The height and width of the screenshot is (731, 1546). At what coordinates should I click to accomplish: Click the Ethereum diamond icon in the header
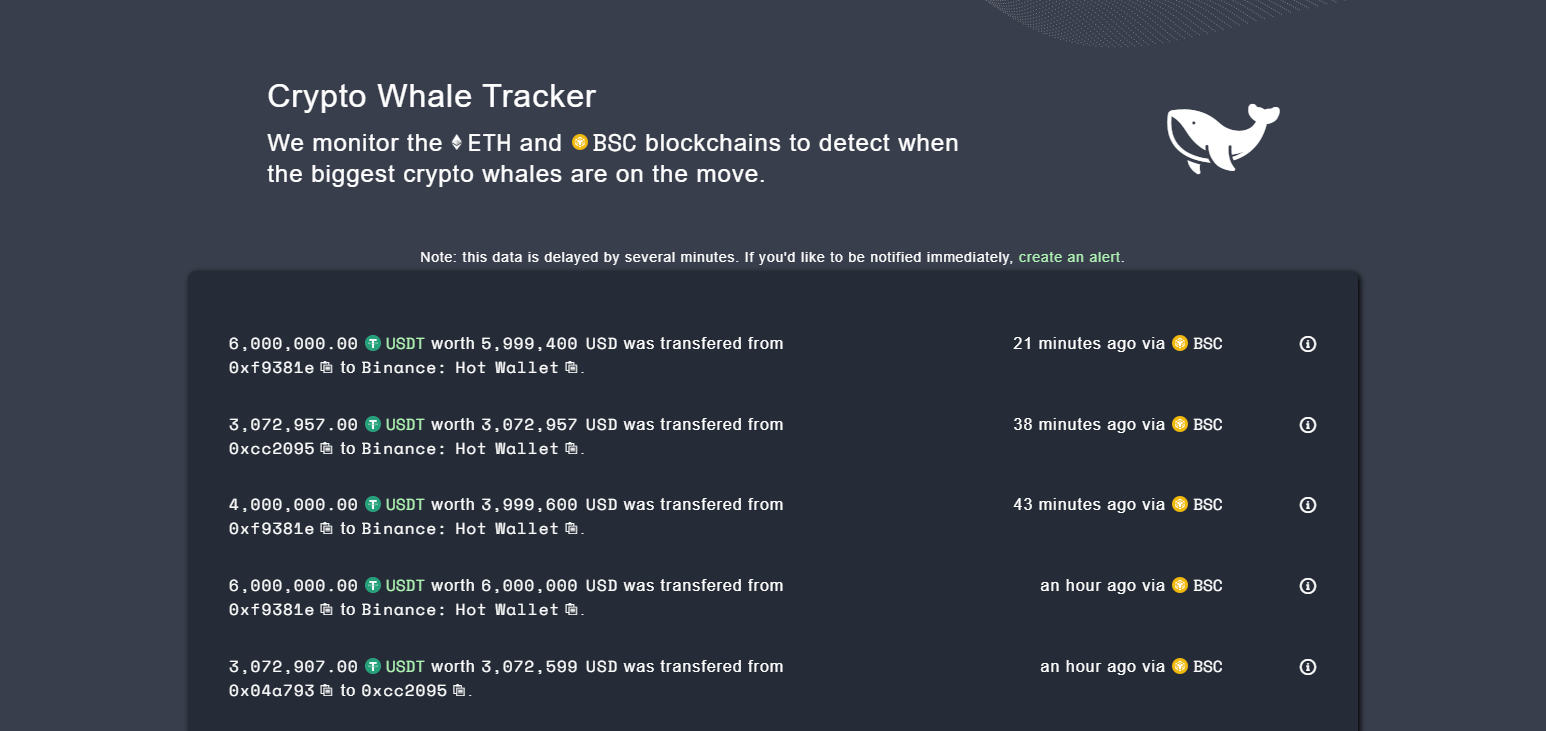457,143
